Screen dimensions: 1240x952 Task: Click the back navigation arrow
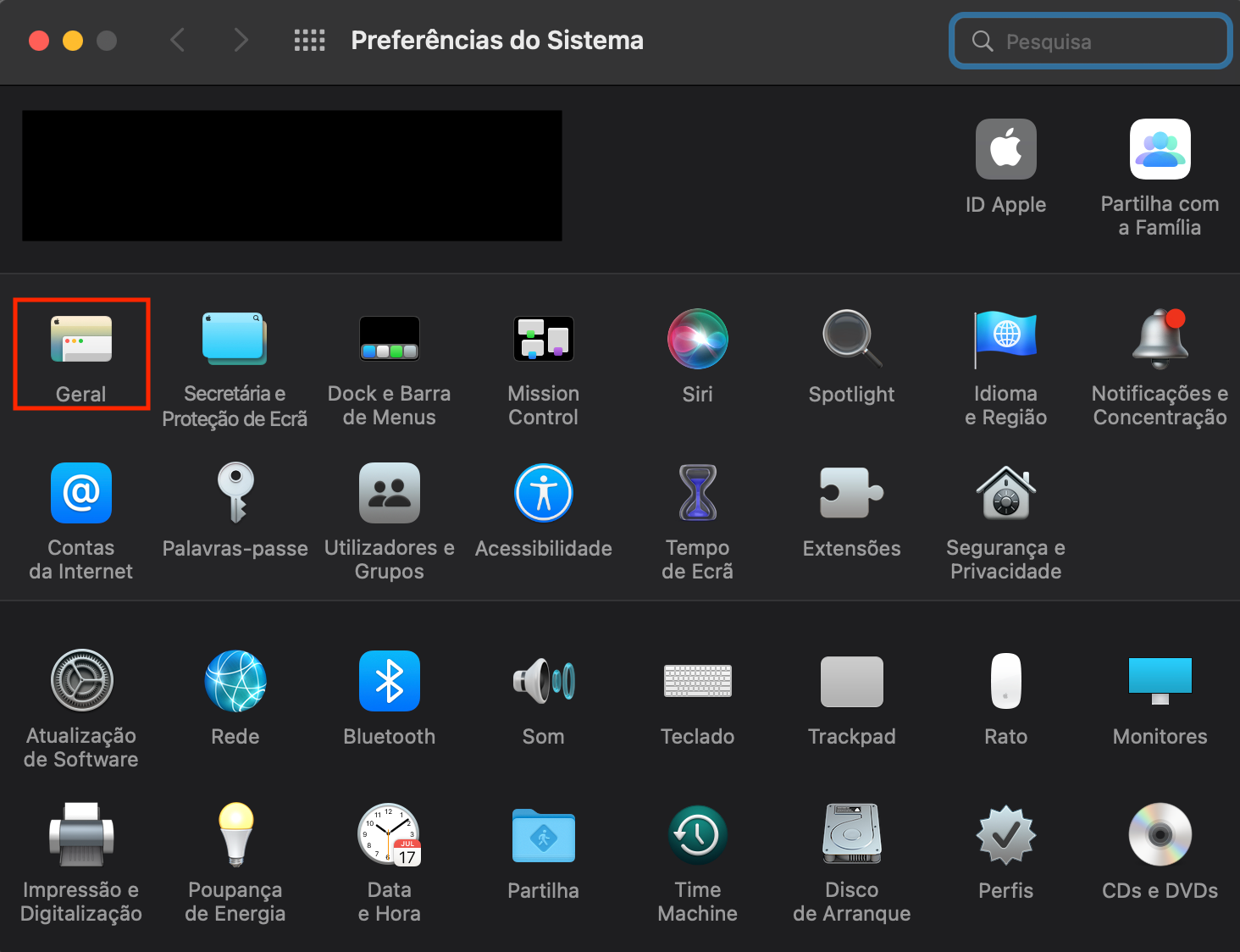click(x=178, y=41)
